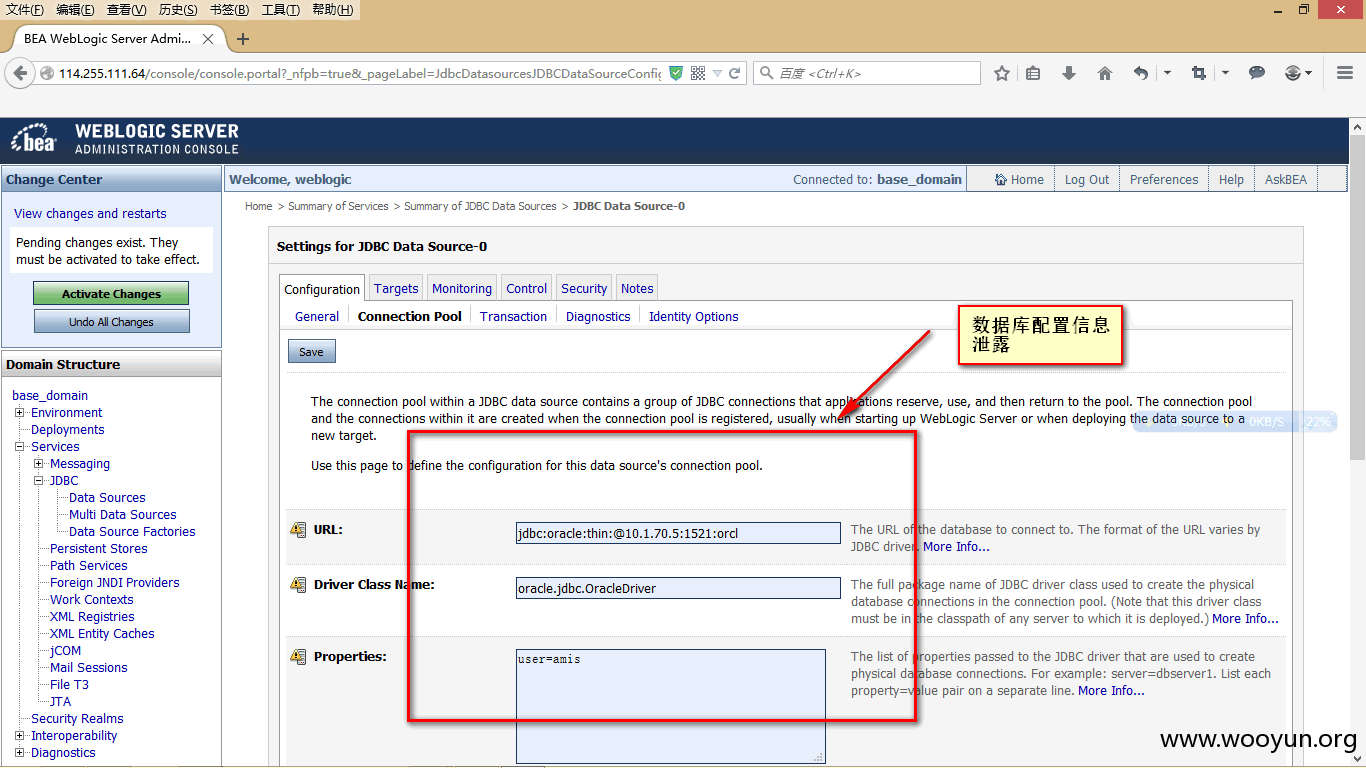Viewport: 1366px width, 768px height.
Task: Switch to the Notes tab
Action: pos(637,288)
